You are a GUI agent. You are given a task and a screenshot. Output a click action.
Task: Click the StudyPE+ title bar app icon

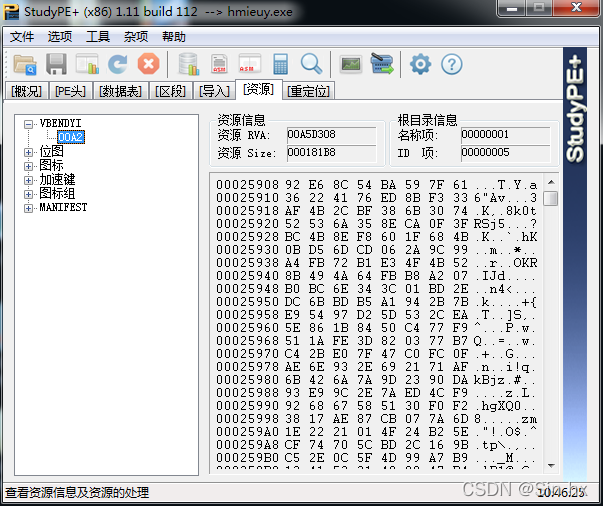click(11, 12)
